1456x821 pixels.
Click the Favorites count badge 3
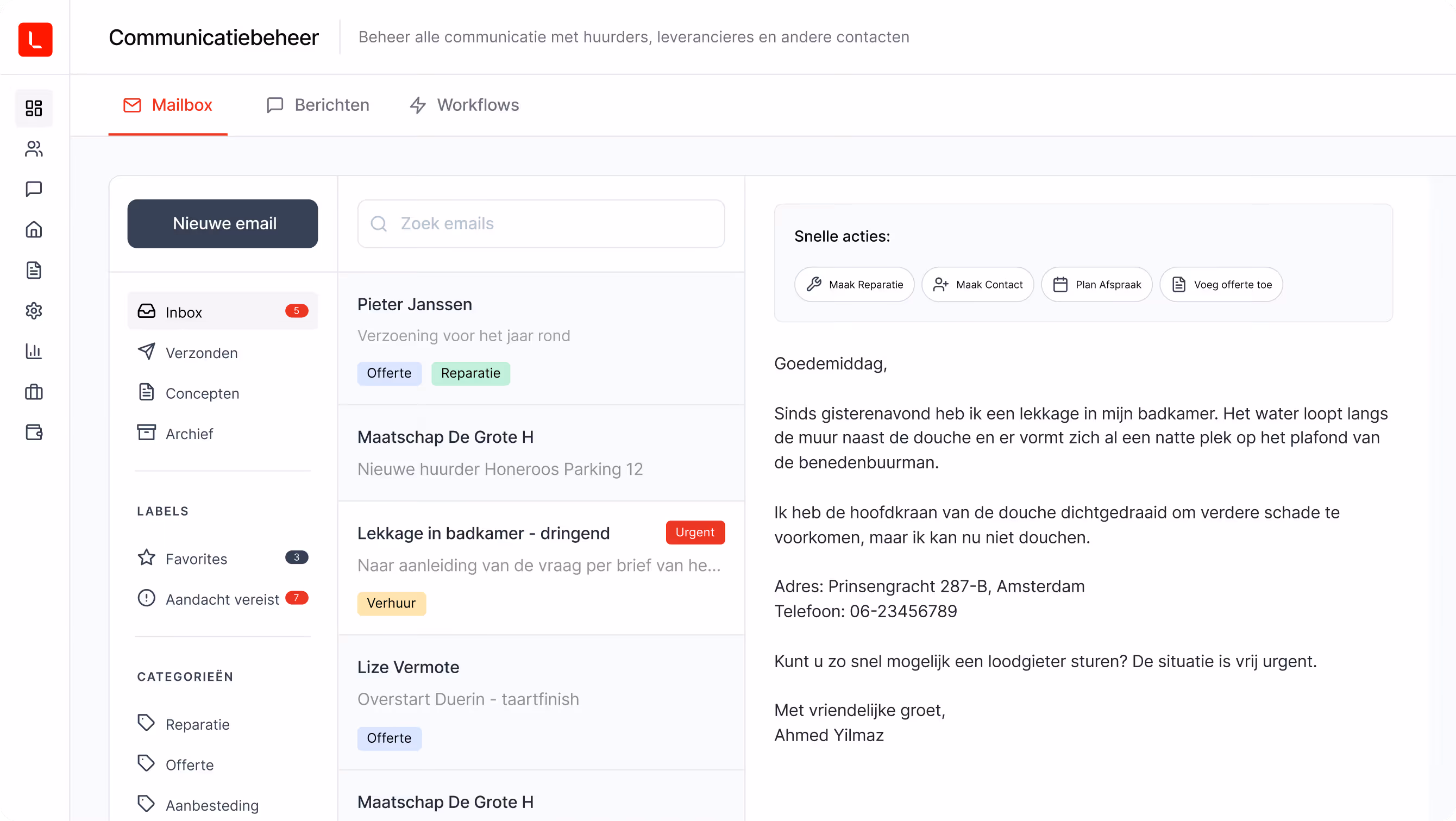point(297,557)
